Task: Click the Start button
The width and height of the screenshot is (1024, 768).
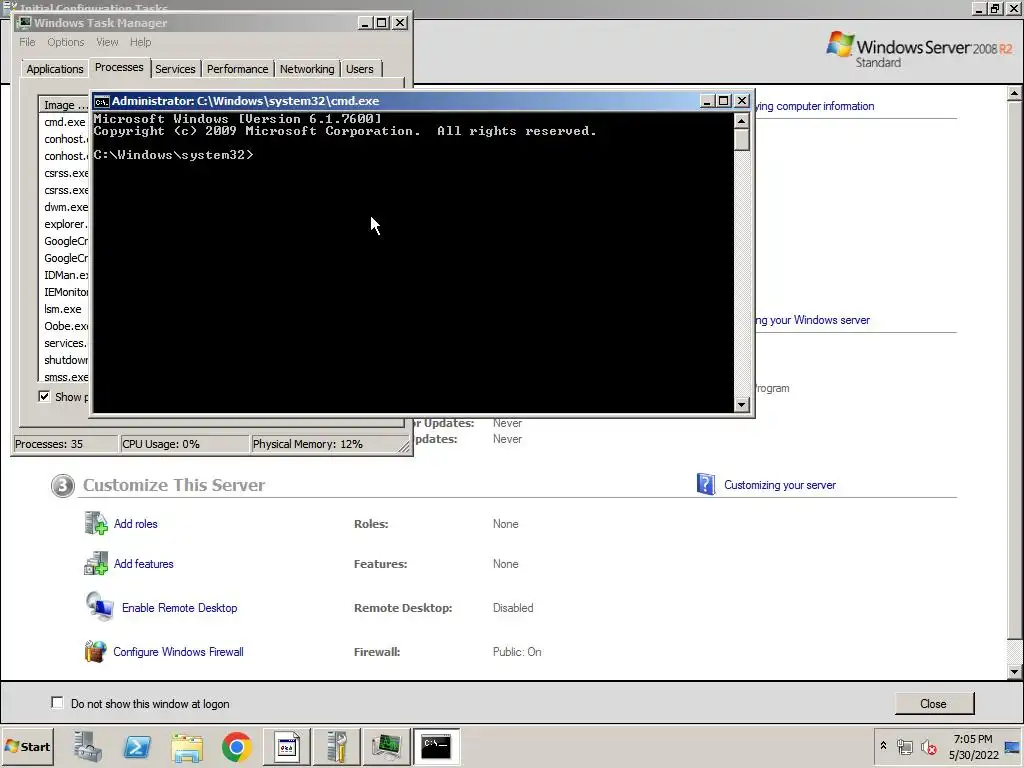Action: click(x=27, y=746)
